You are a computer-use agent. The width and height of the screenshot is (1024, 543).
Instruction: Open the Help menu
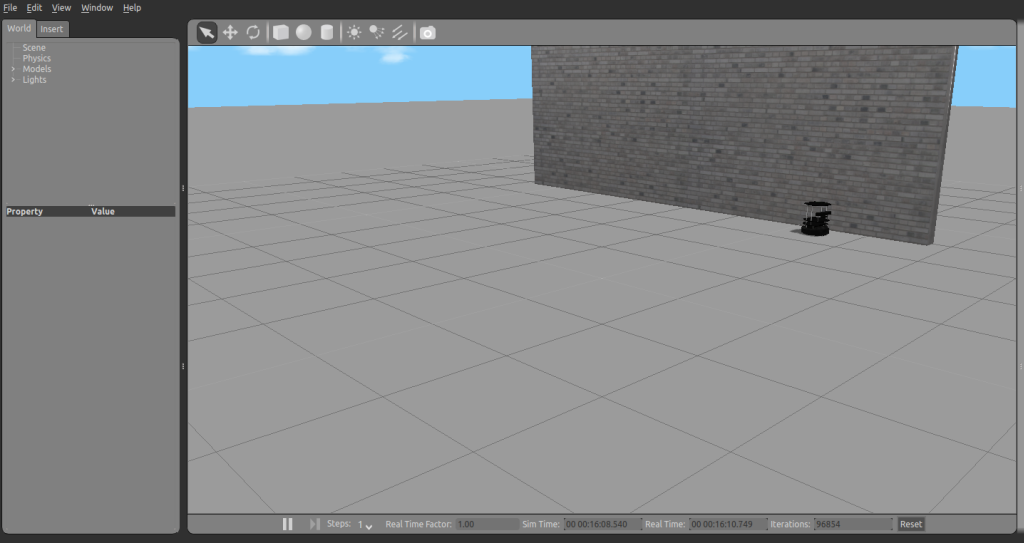(x=132, y=8)
